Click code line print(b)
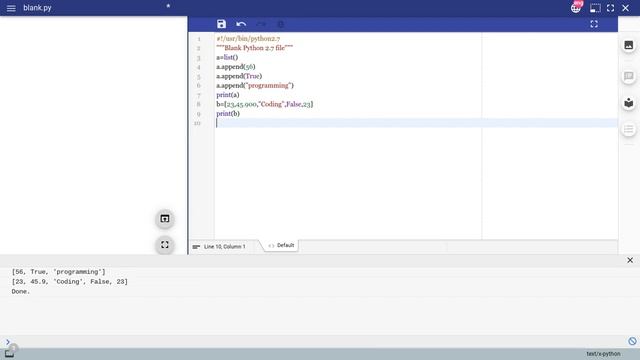 [228, 113]
